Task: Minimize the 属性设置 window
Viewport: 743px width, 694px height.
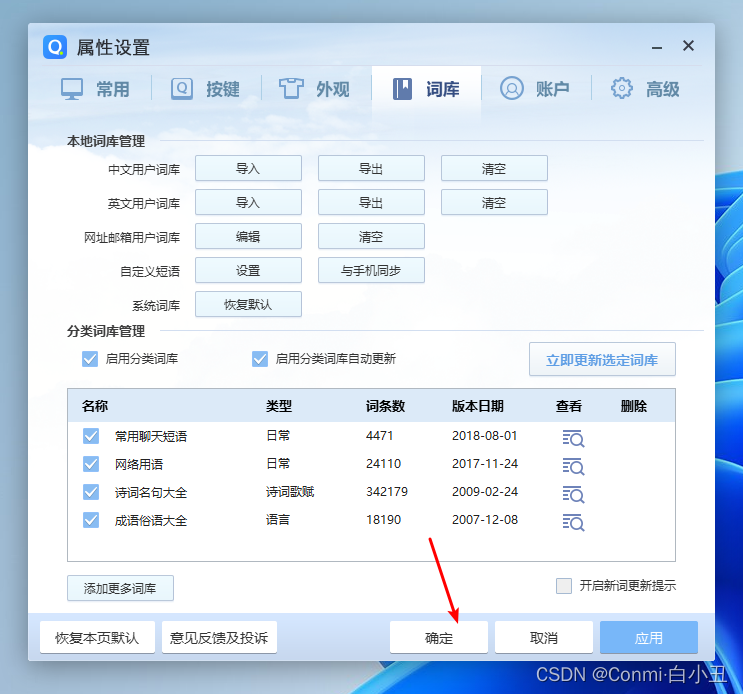Action: [x=657, y=47]
